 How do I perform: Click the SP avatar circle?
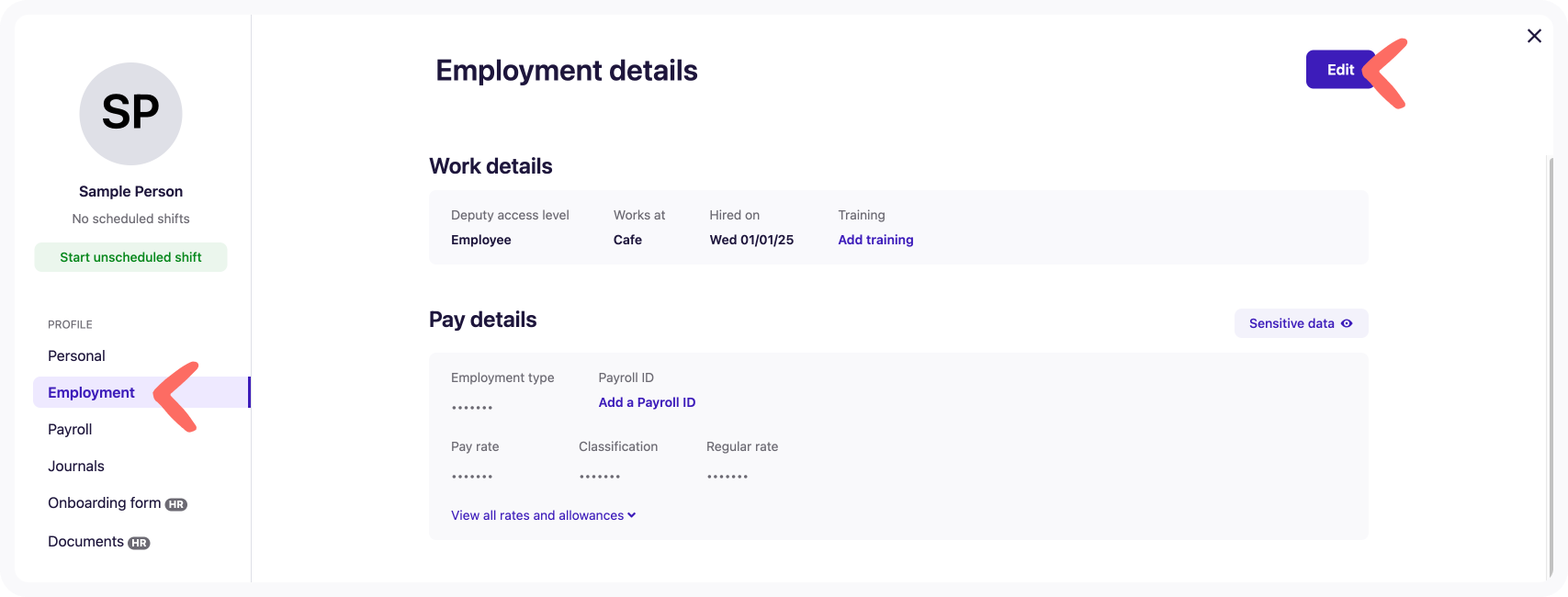coord(130,114)
